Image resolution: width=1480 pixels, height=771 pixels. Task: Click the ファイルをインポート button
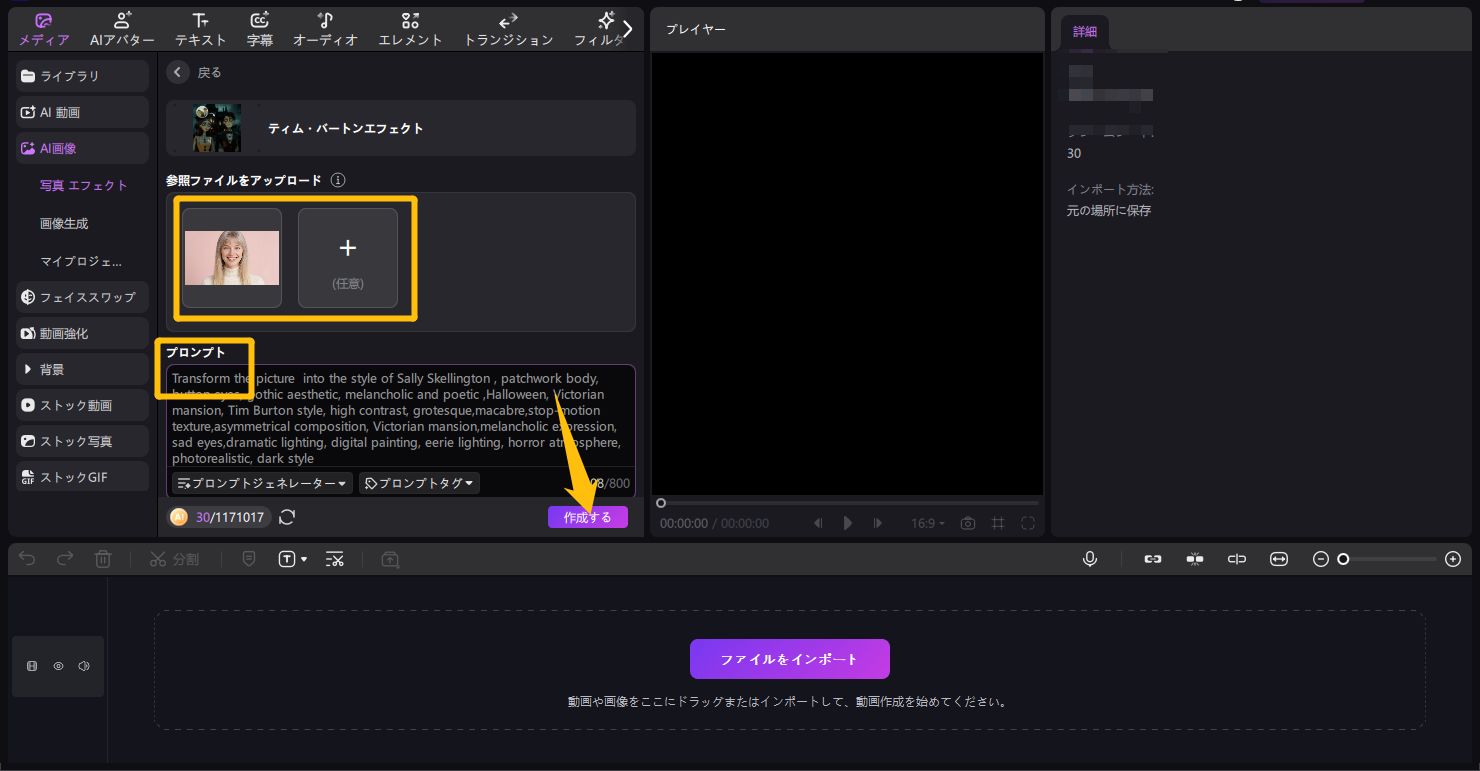pos(789,659)
